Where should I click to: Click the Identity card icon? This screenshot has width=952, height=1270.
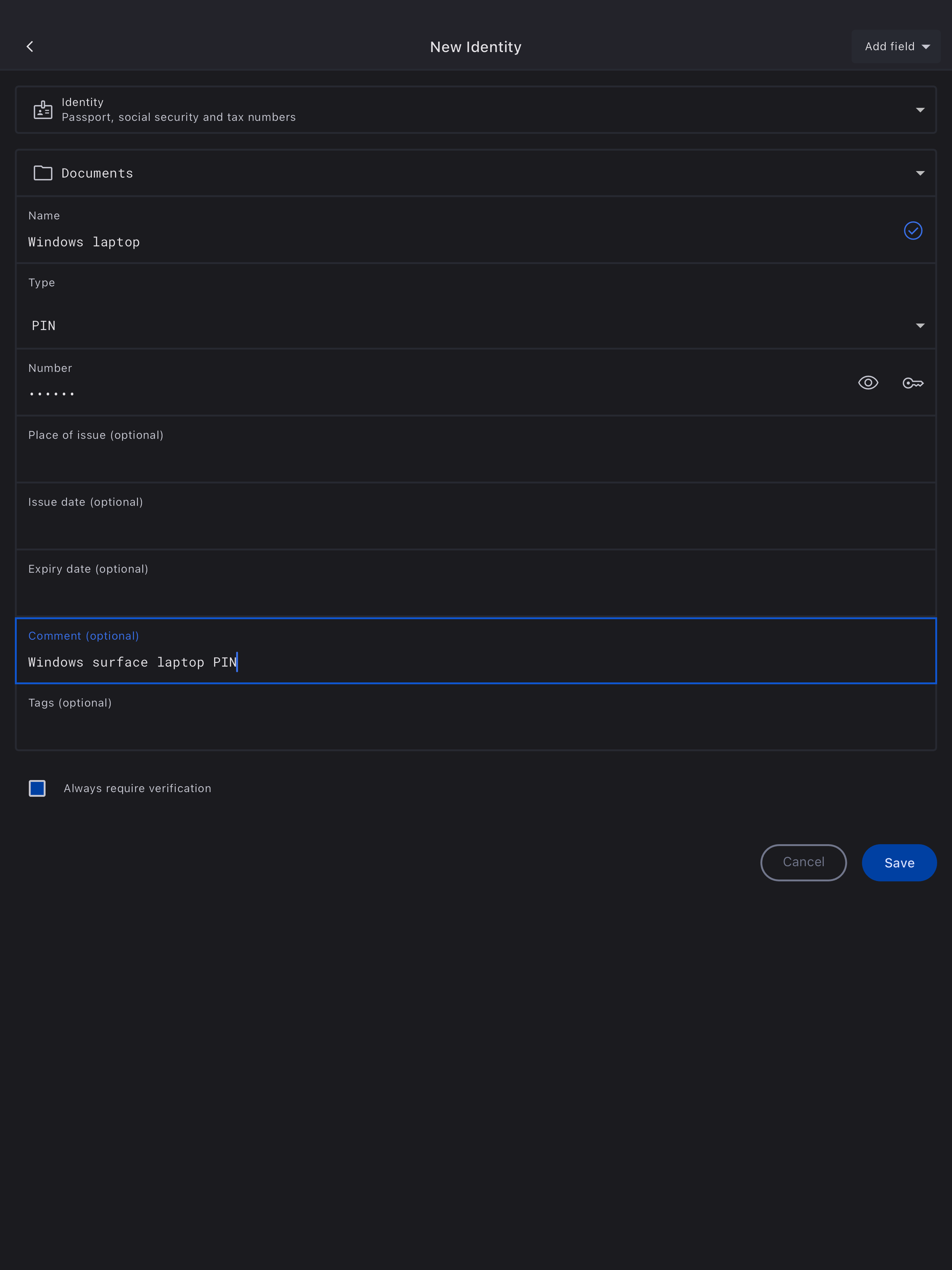tap(43, 110)
